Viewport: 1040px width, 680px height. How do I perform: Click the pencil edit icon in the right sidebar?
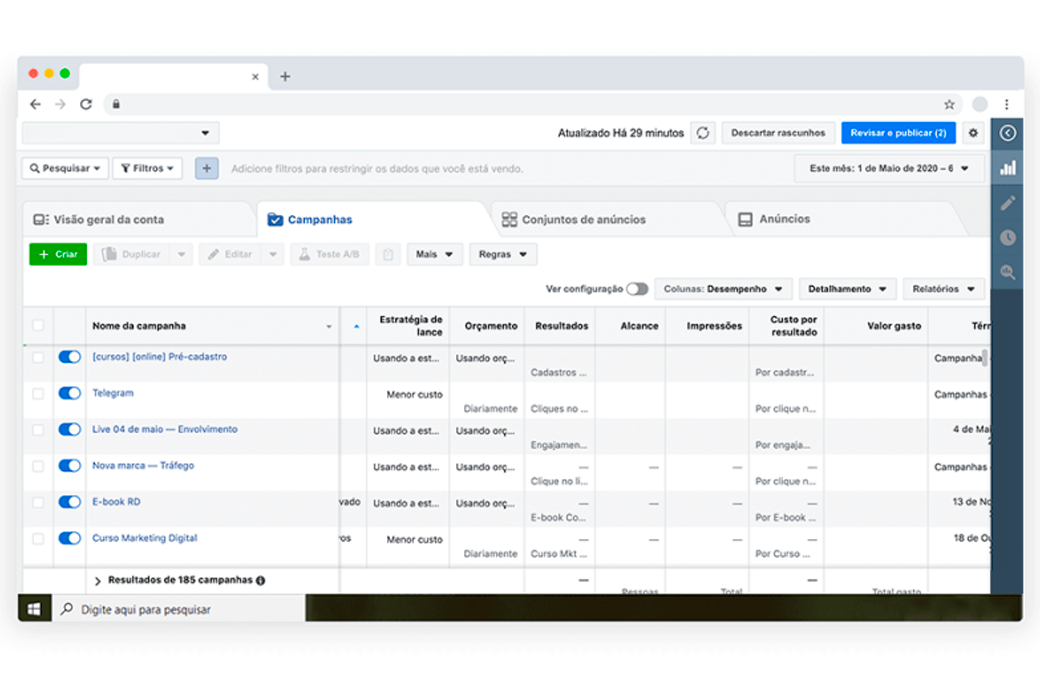[1008, 203]
